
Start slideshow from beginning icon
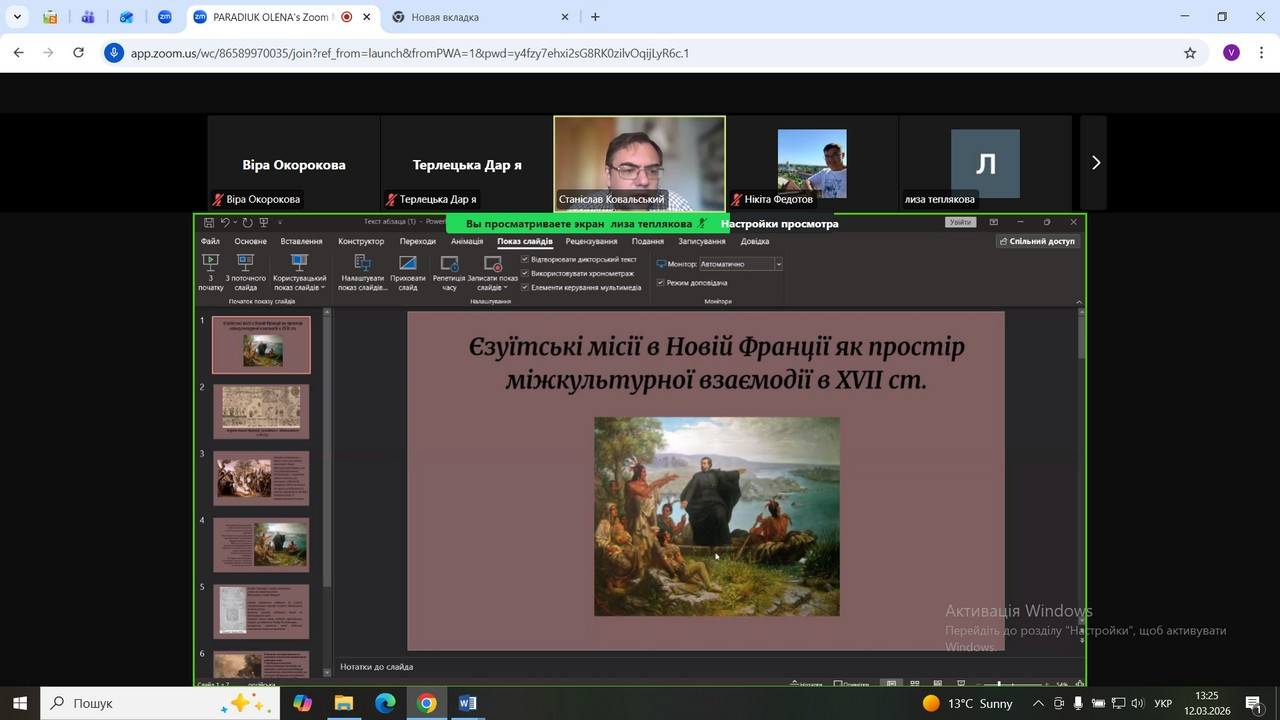210,263
